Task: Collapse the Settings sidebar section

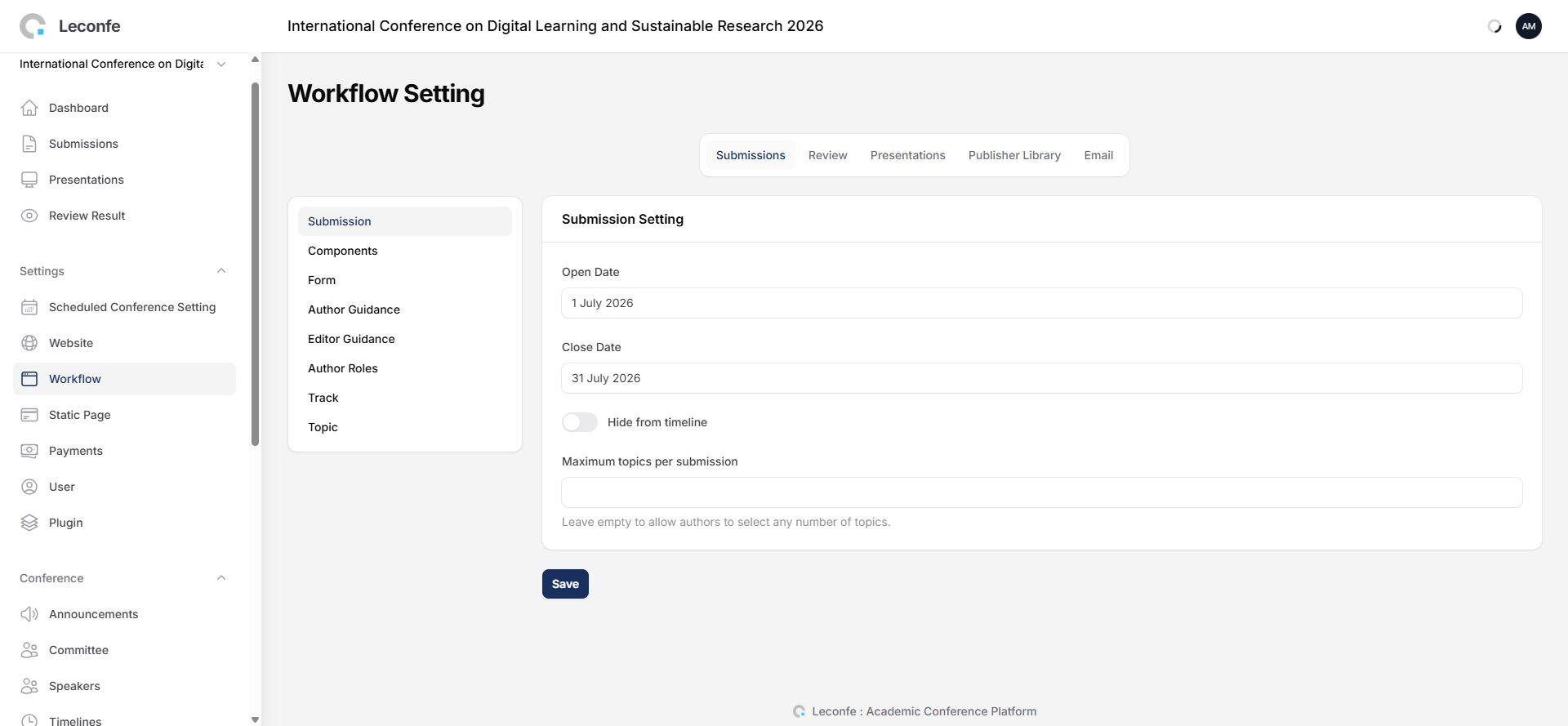Action: click(220, 271)
